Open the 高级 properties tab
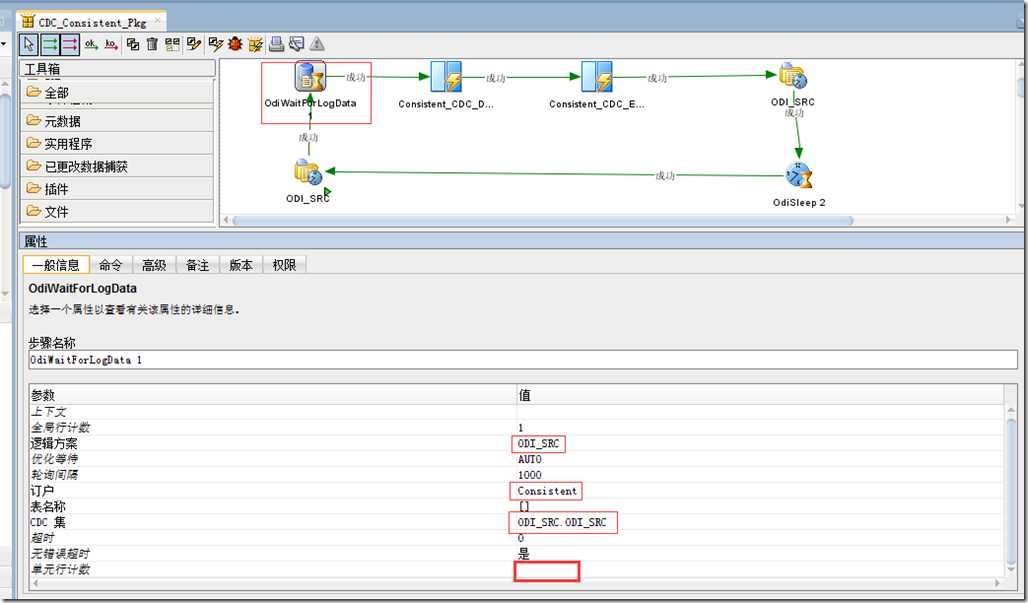The width and height of the screenshot is (1028, 603). pos(154,265)
